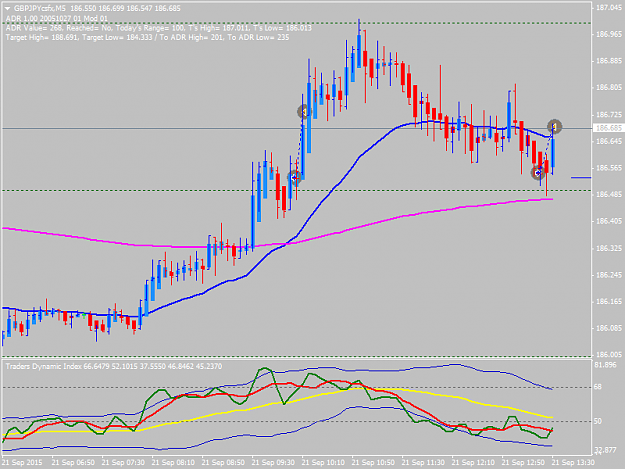Screen dimensions: 625x469
Task: Click the 186.885 price axis label
Action: (608, 61)
